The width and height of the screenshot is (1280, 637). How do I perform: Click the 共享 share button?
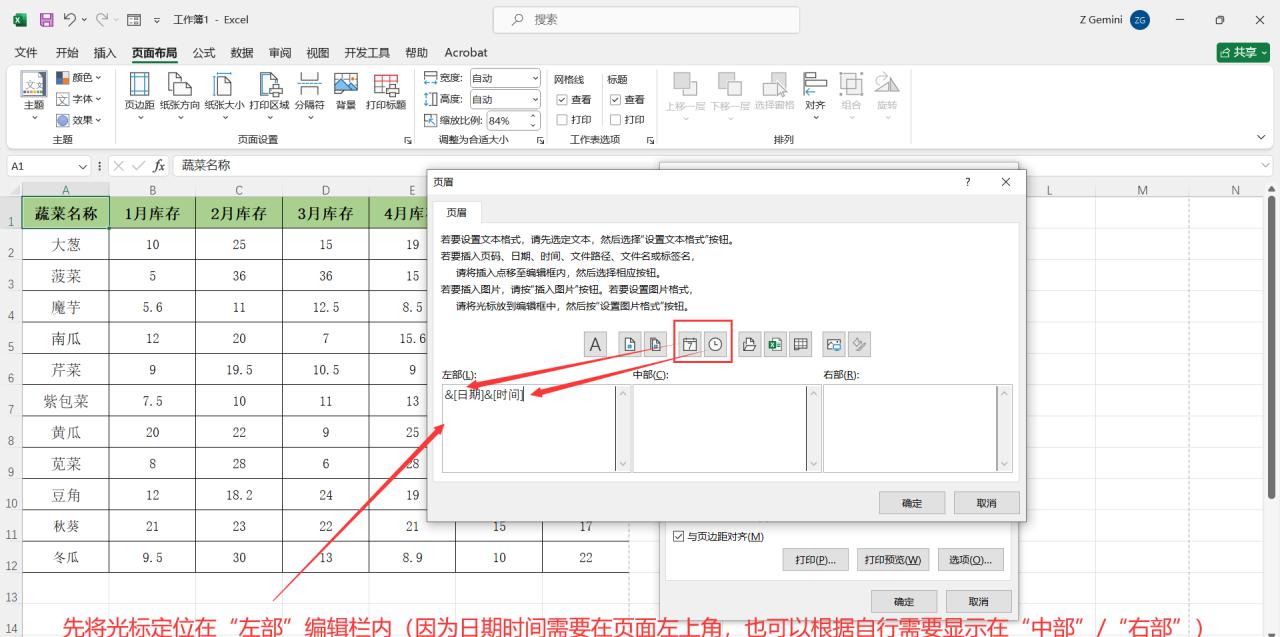[x=1243, y=52]
